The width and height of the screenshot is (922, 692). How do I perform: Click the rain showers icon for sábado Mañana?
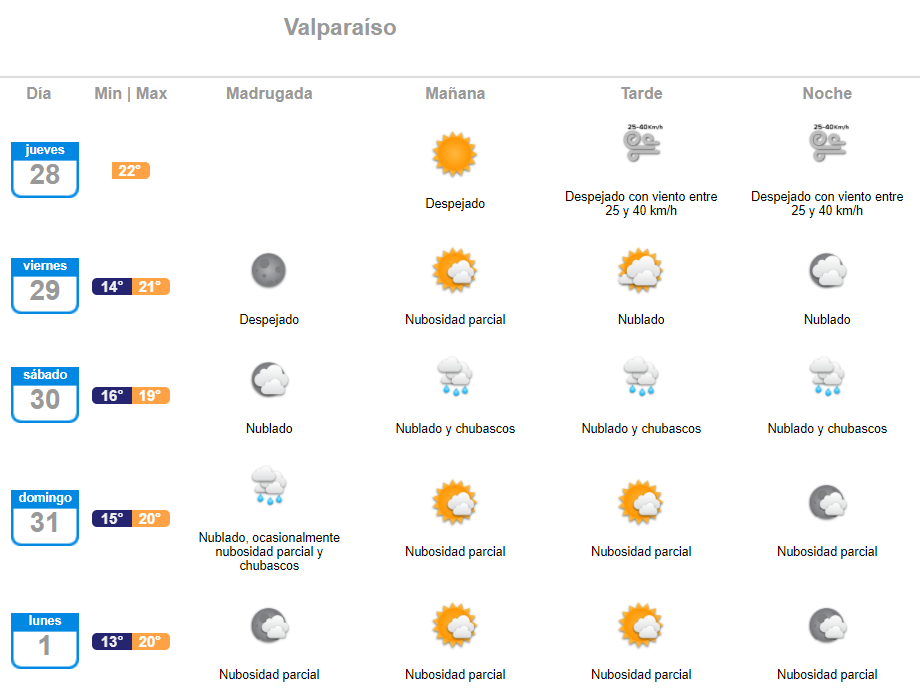click(455, 376)
